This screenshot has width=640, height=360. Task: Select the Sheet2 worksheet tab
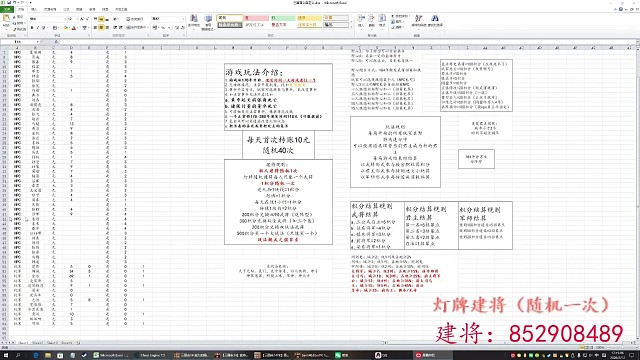click(x=38, y=343)
